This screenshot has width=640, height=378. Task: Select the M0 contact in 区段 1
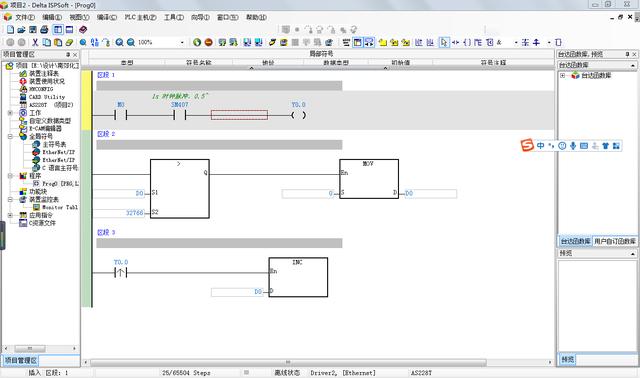pyautogui.click(x=121, y=115)
